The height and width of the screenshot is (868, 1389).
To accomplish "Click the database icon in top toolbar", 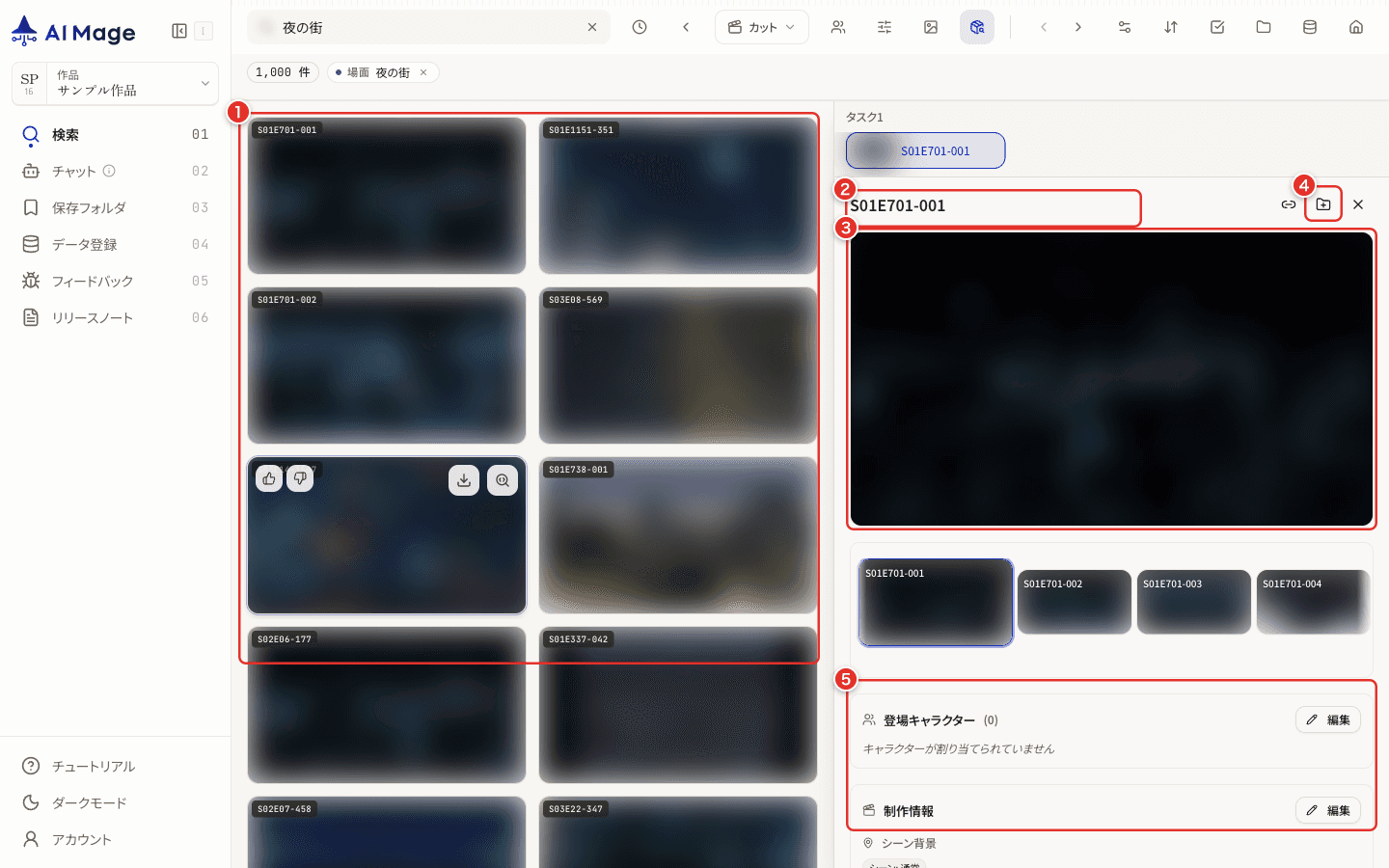I will point(1310,27).
